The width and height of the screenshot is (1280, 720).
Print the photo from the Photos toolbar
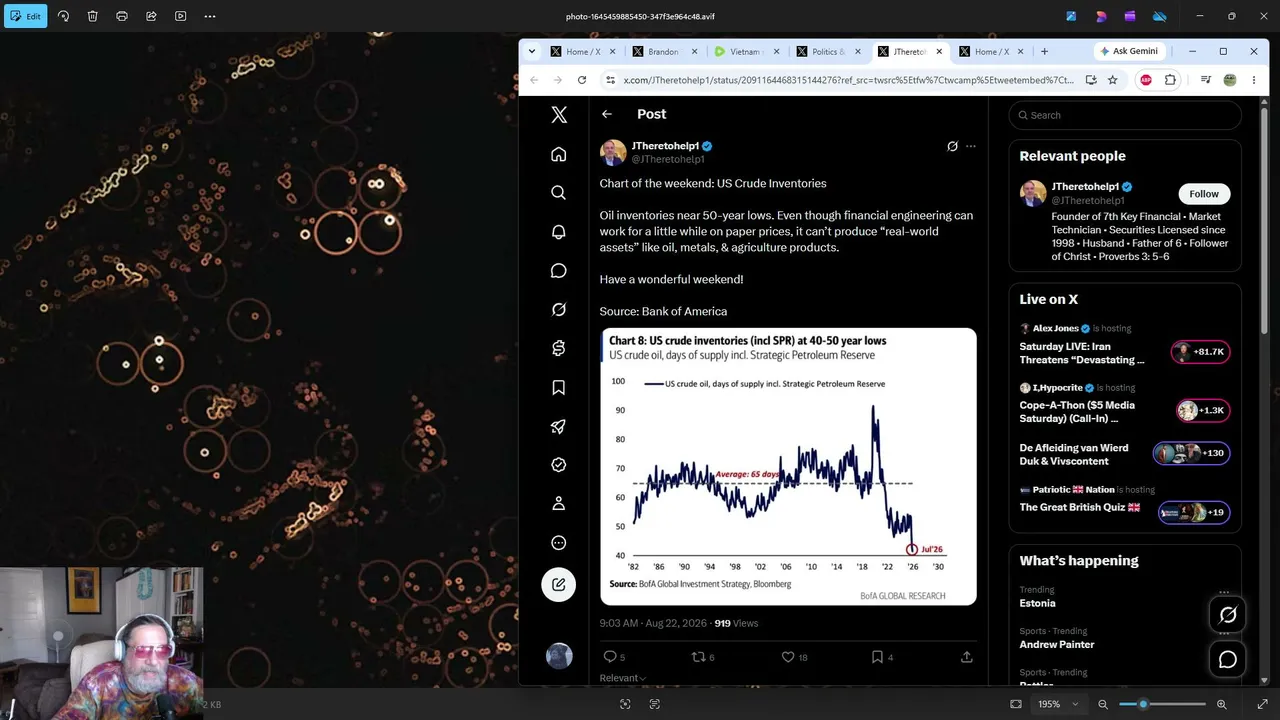click(x=122, y=16)
